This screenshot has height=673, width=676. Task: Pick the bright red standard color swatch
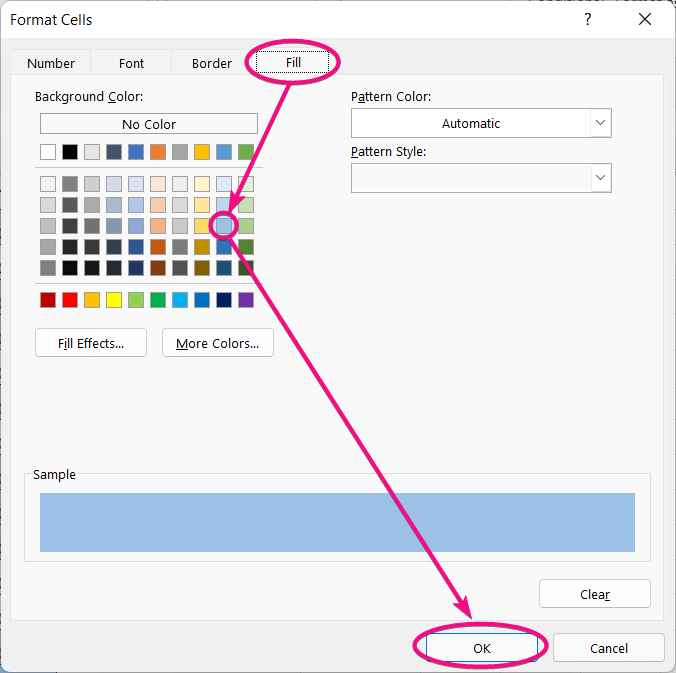click(x=70, y=300)
